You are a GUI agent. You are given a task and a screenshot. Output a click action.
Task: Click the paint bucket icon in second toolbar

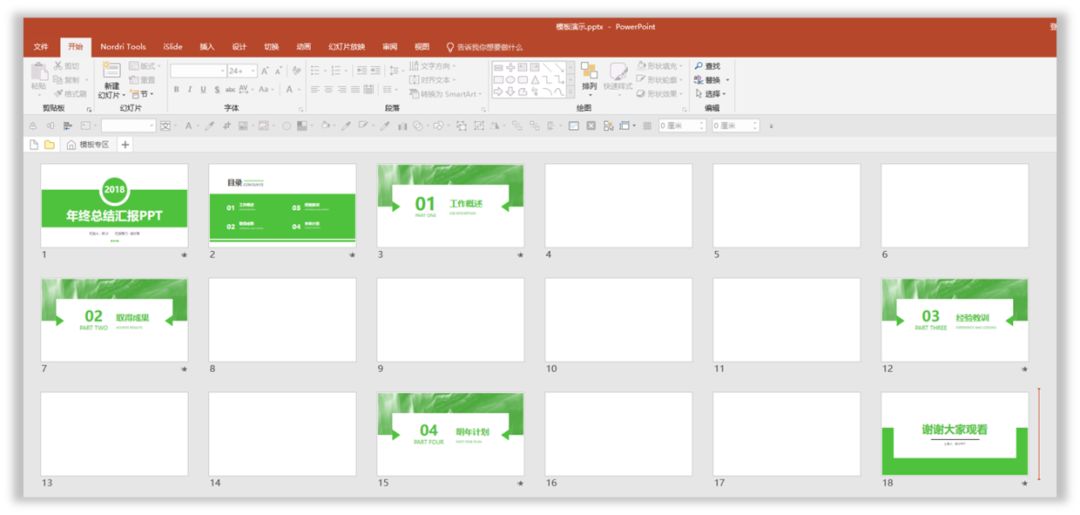325,126
